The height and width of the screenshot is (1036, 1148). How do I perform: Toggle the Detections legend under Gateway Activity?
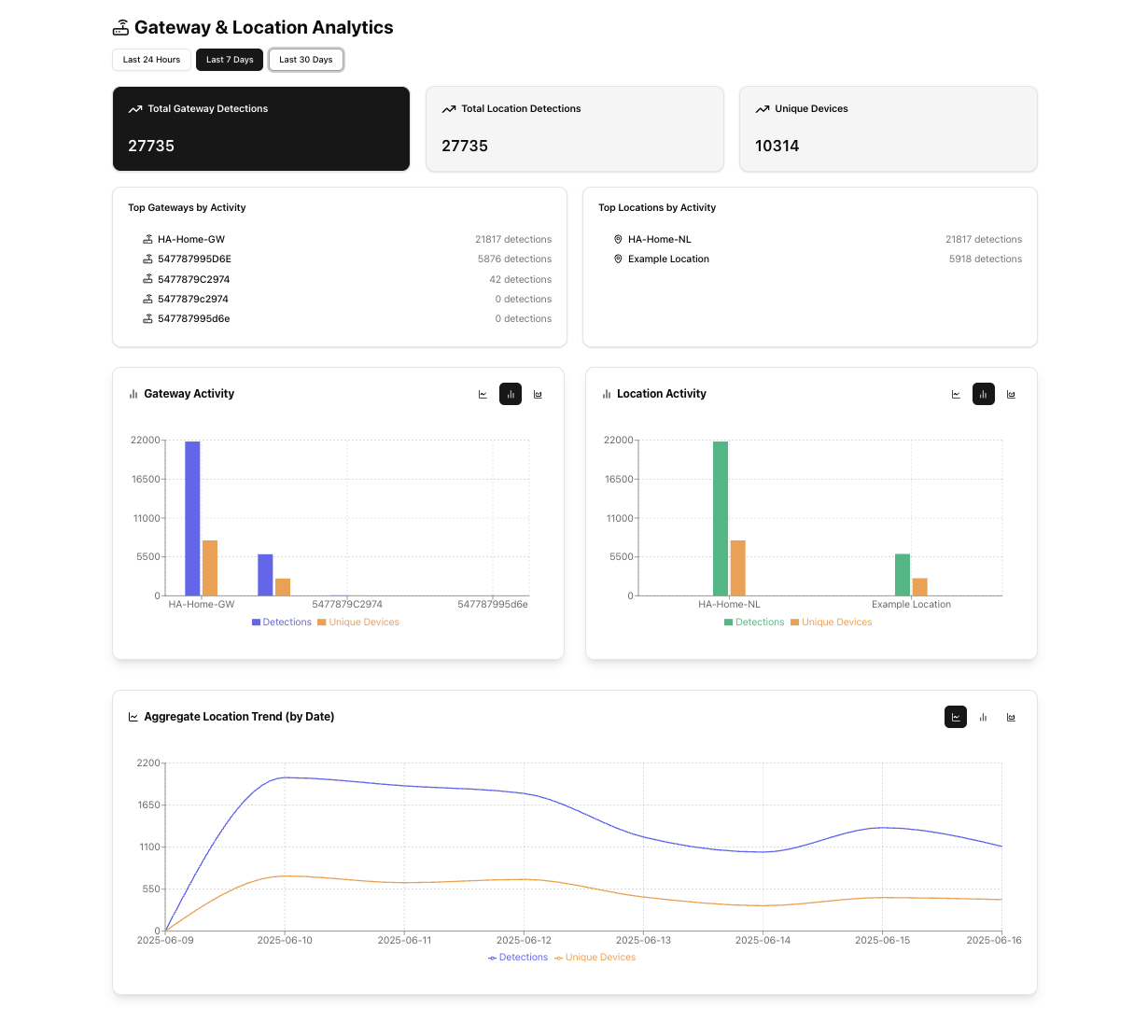coord(281,622)
